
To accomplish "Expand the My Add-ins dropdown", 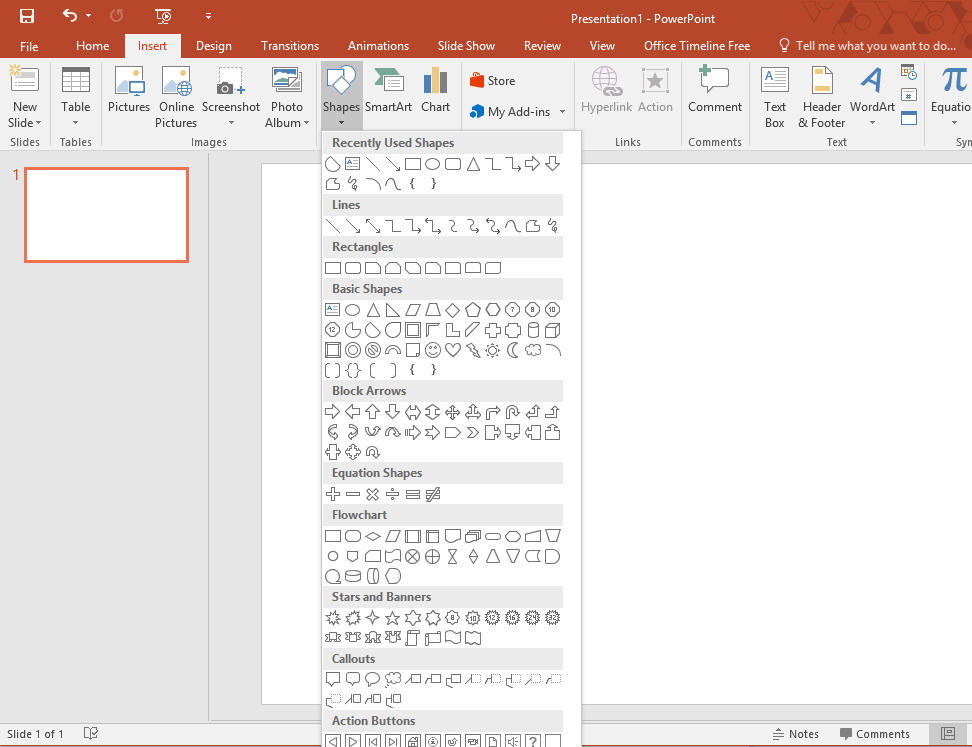I will tap(561, 112).
